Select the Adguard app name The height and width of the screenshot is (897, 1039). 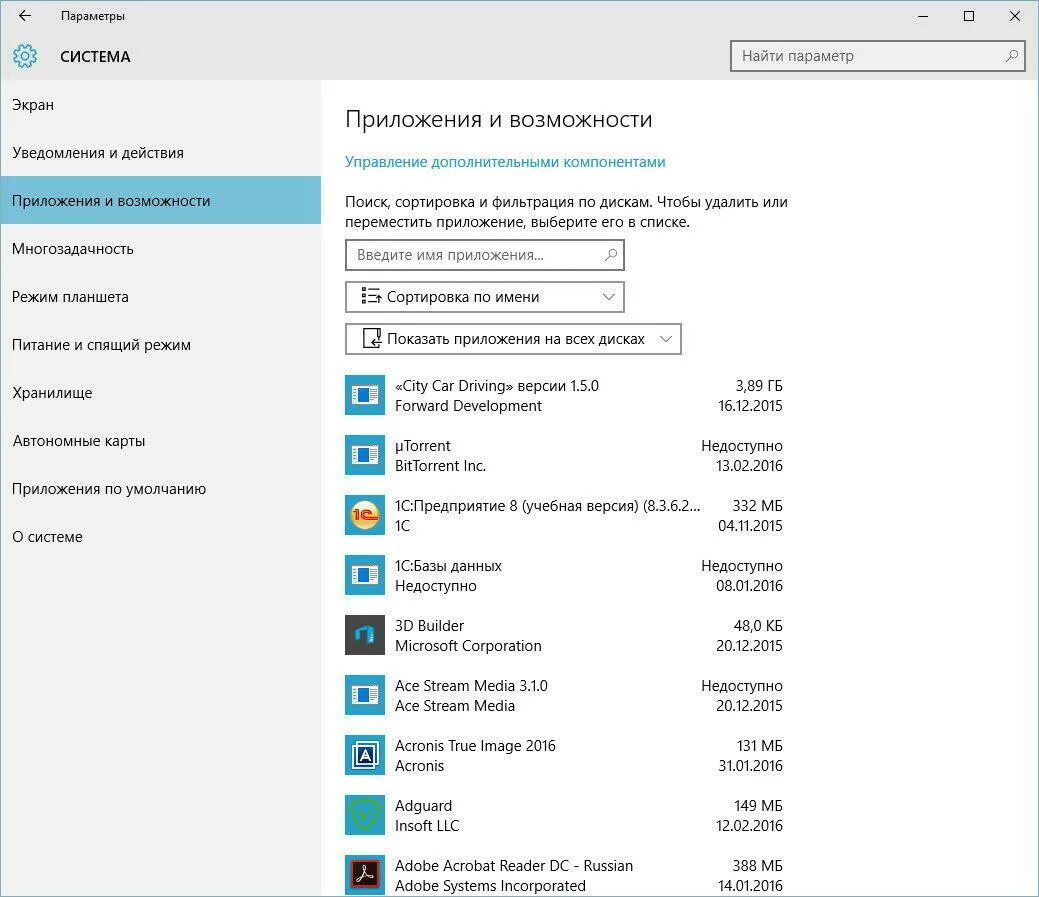point(423,806)
